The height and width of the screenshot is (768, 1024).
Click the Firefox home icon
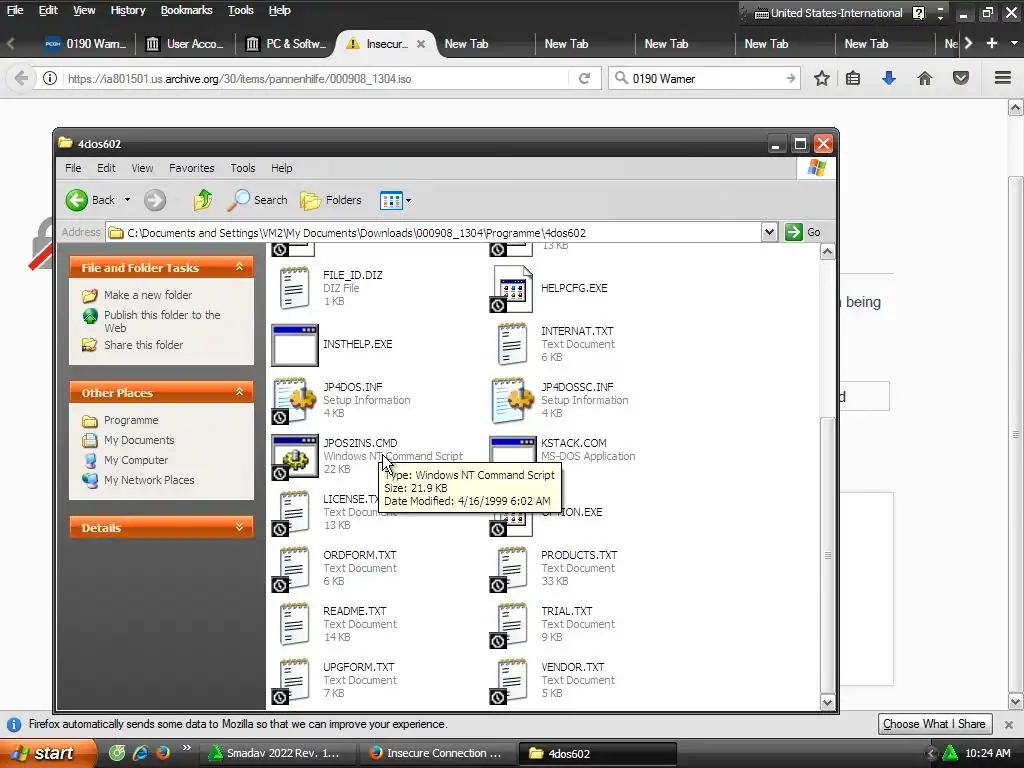pyautogui.click(x=925, y=78)
